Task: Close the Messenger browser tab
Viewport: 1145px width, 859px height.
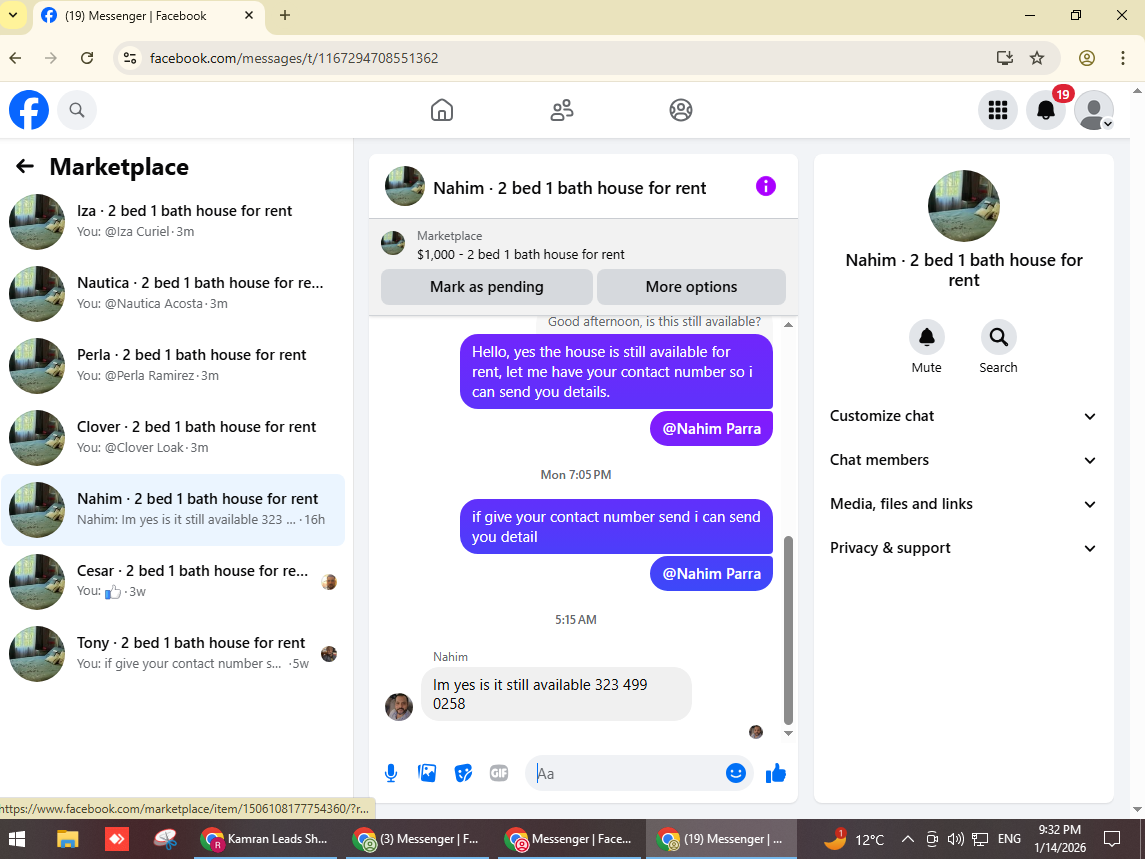Action: 249,15
